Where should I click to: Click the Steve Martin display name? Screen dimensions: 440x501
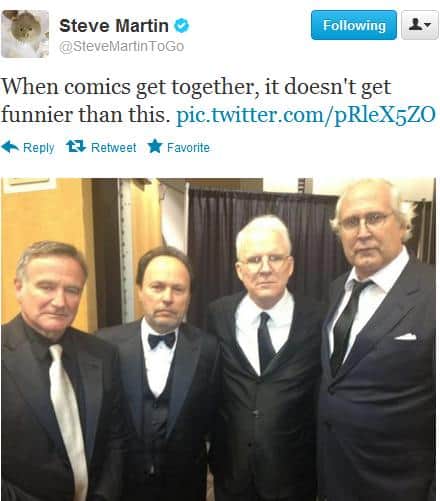pos(114,26)
